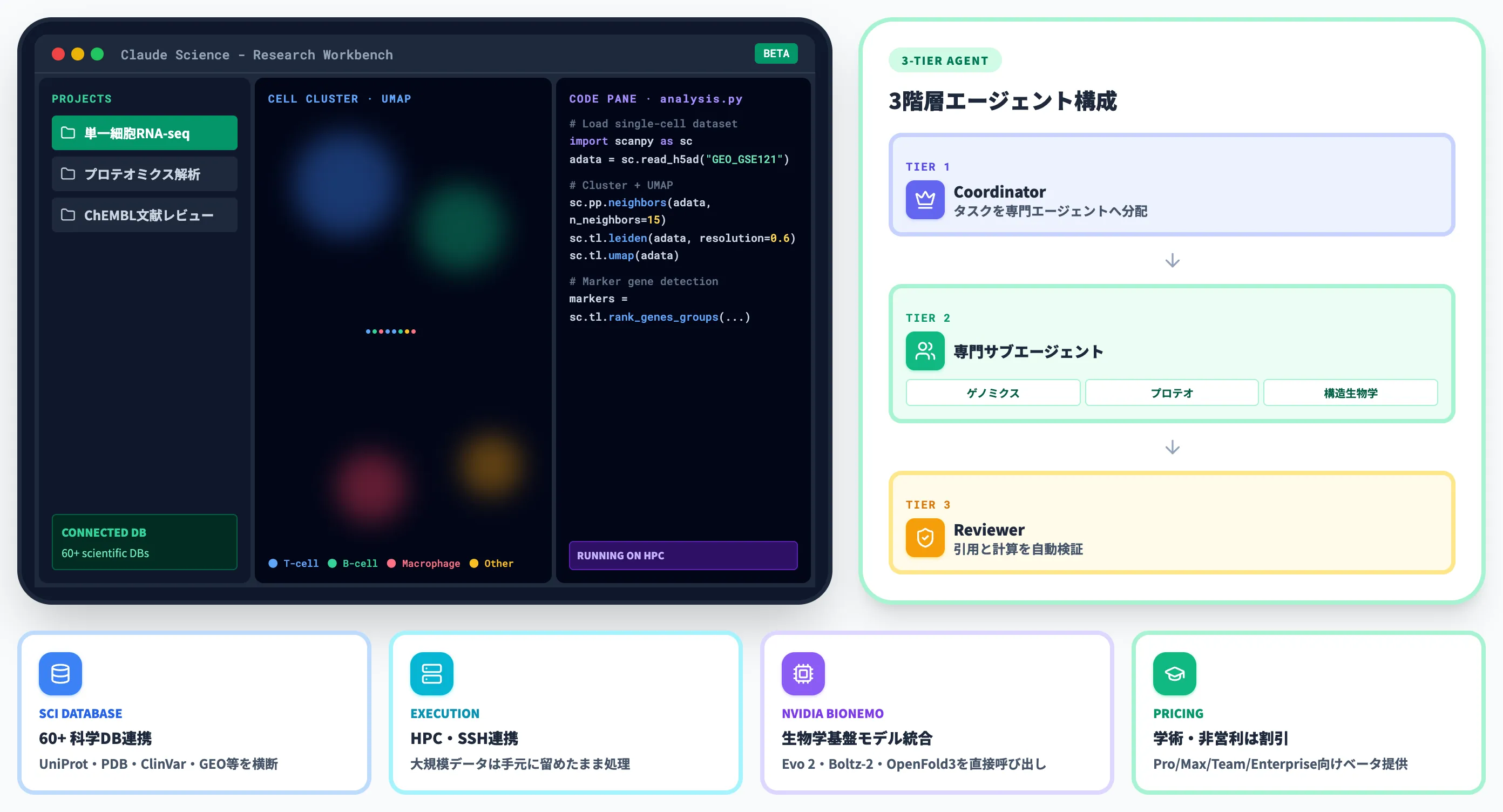1503x812 pixels.
Task: Click the people icon for 専門サブエージェント
Action: [925, 351]
